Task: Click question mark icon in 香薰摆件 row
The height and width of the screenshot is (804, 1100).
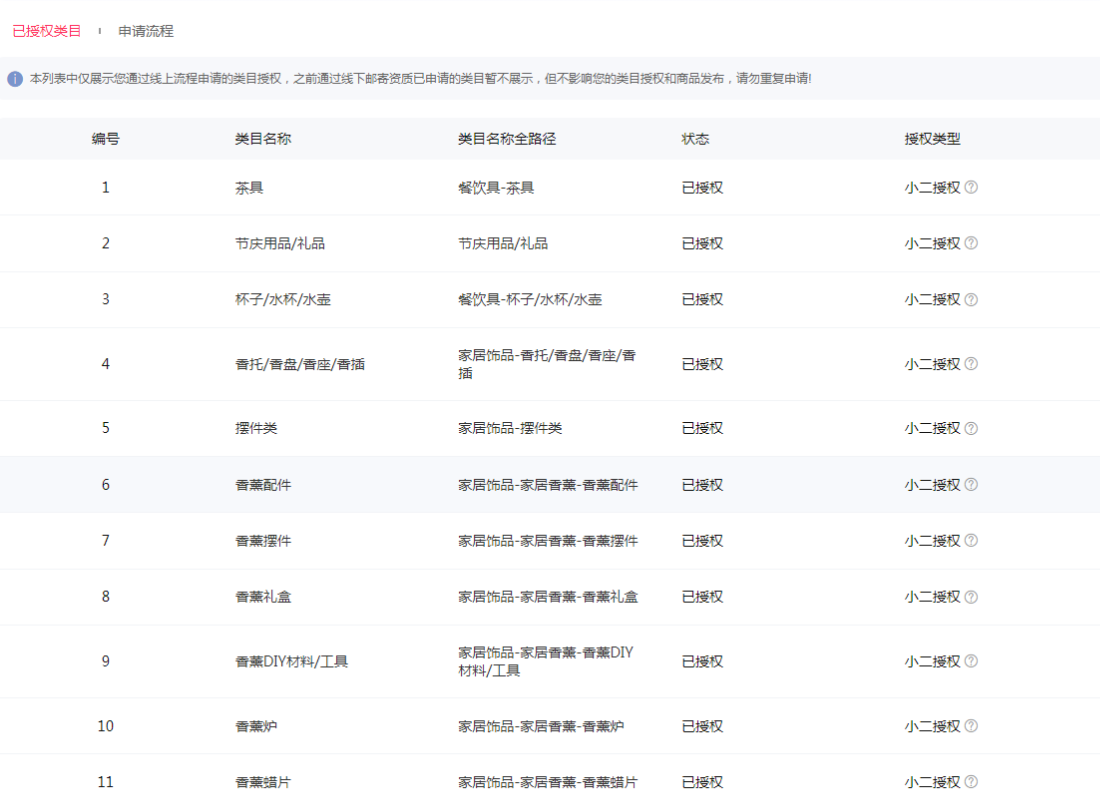Action: click(971, 541)
